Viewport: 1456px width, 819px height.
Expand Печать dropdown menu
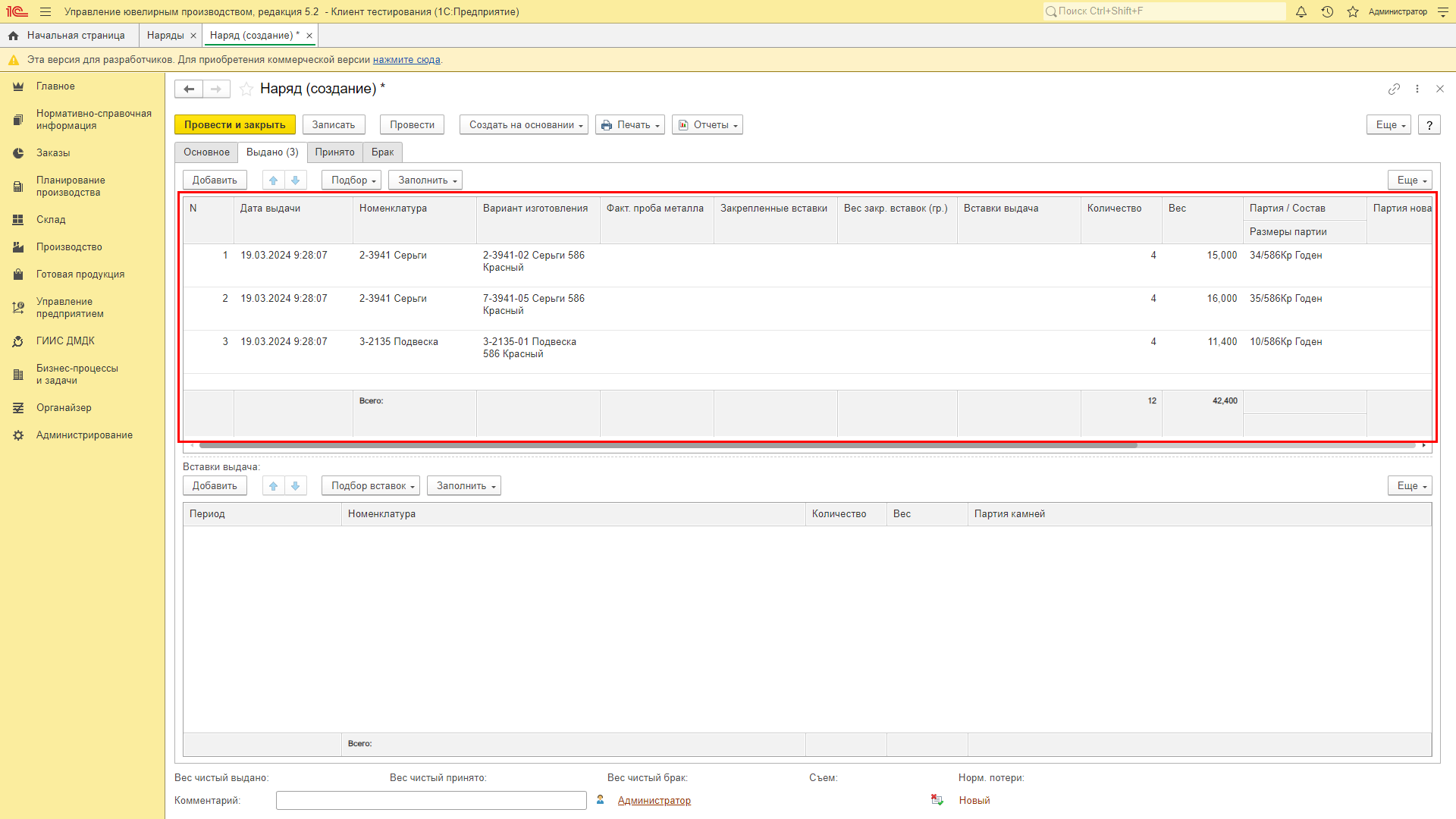pos(630,125)
